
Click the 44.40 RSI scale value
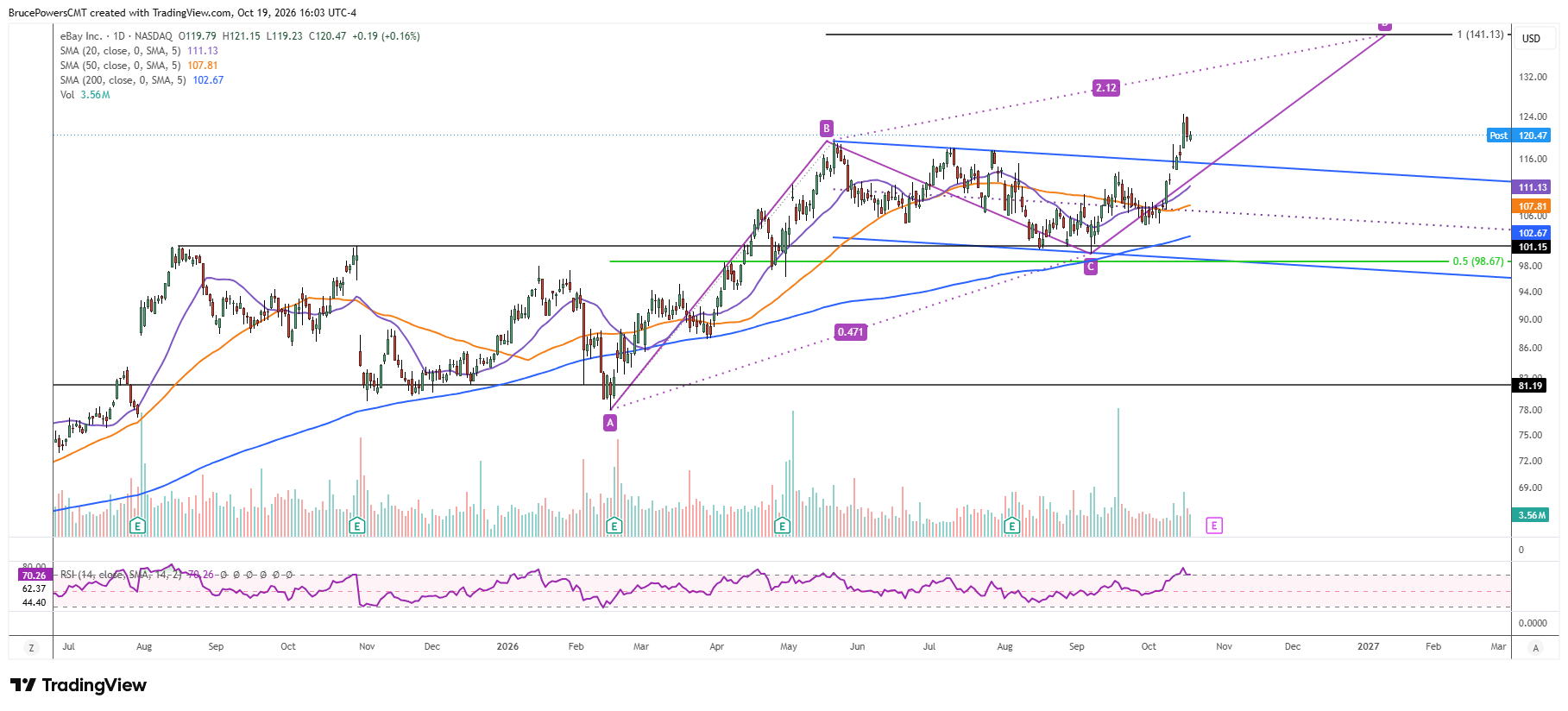click(34, 602)
